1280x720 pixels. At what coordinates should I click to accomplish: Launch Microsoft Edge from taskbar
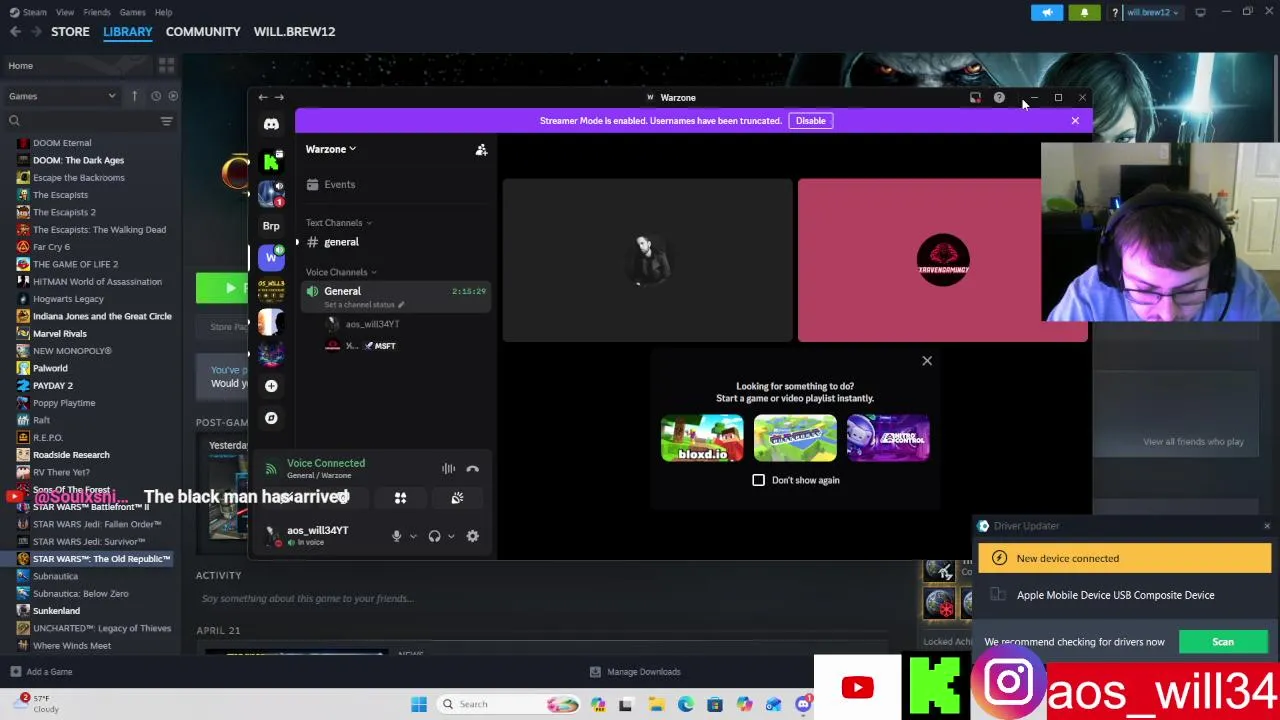[685, 704]
